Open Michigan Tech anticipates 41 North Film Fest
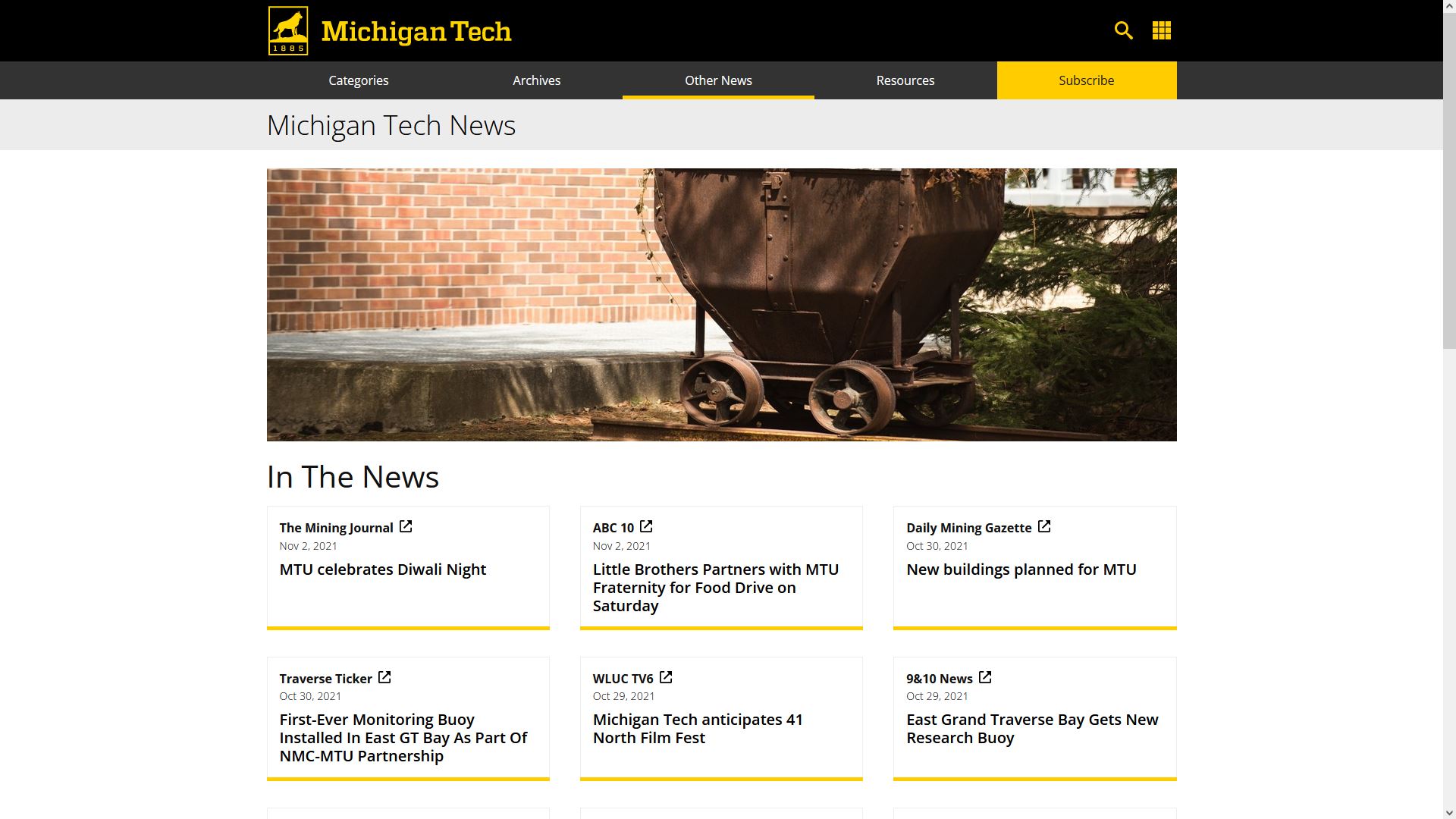1456x819 pixels. pos(698,729)
